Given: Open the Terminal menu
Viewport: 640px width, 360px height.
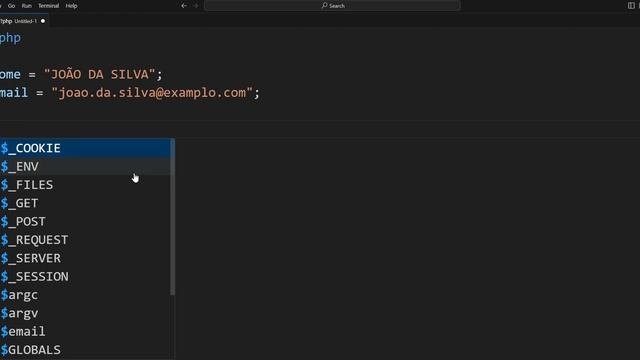Looking at the screenshot, I should 49,6.
